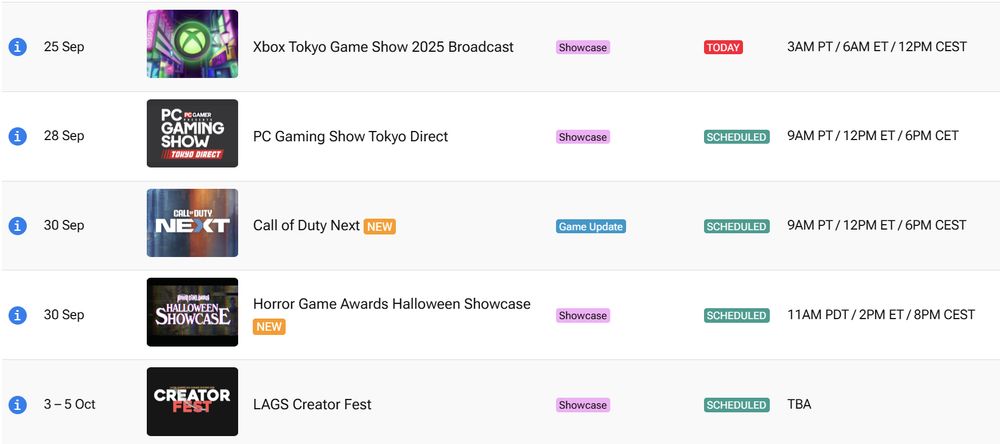Click 30 Sep date for Horror Game Awards
The width and height of the screenshot is (1000, 444).
[64, 314]
